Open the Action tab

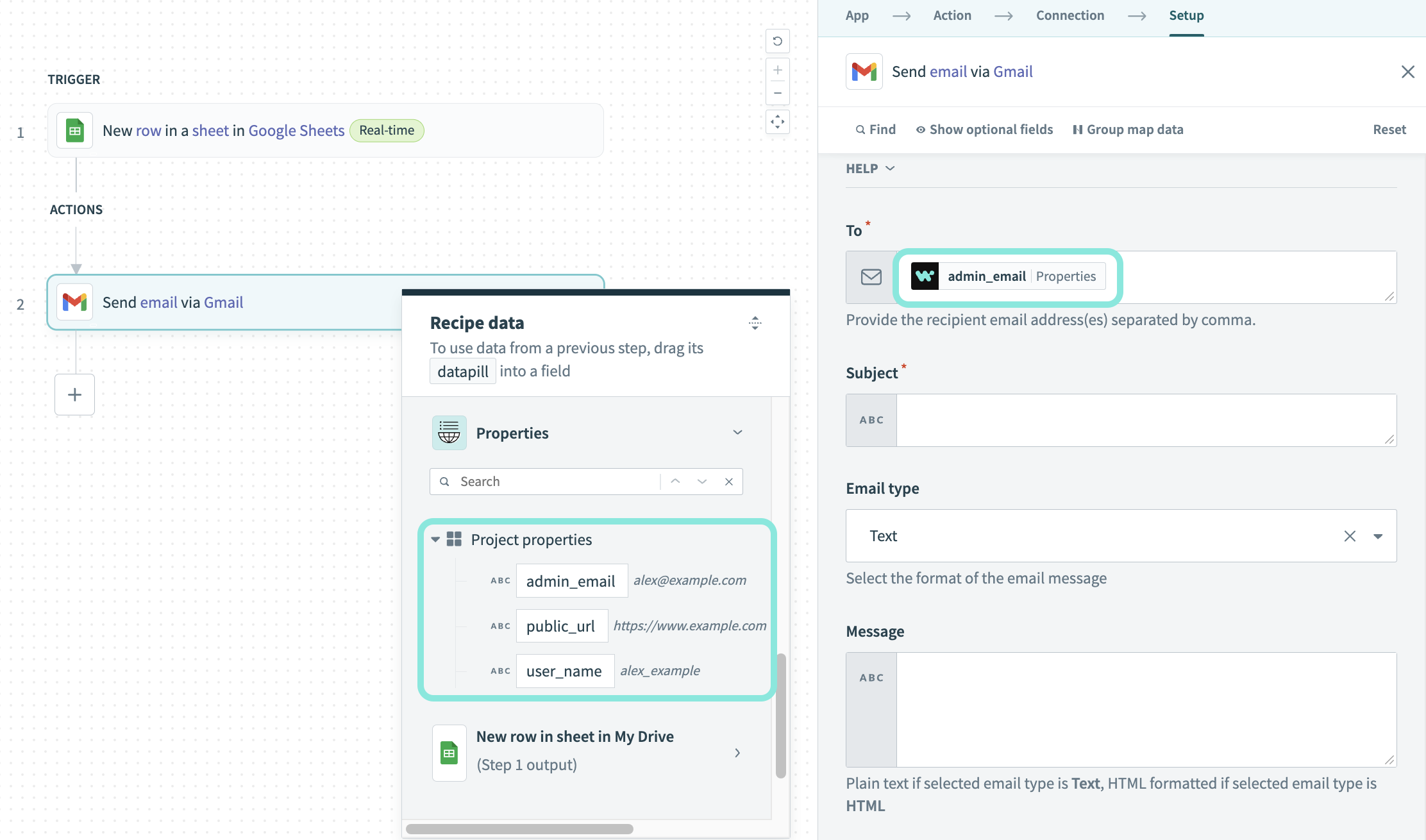(952, 15)
